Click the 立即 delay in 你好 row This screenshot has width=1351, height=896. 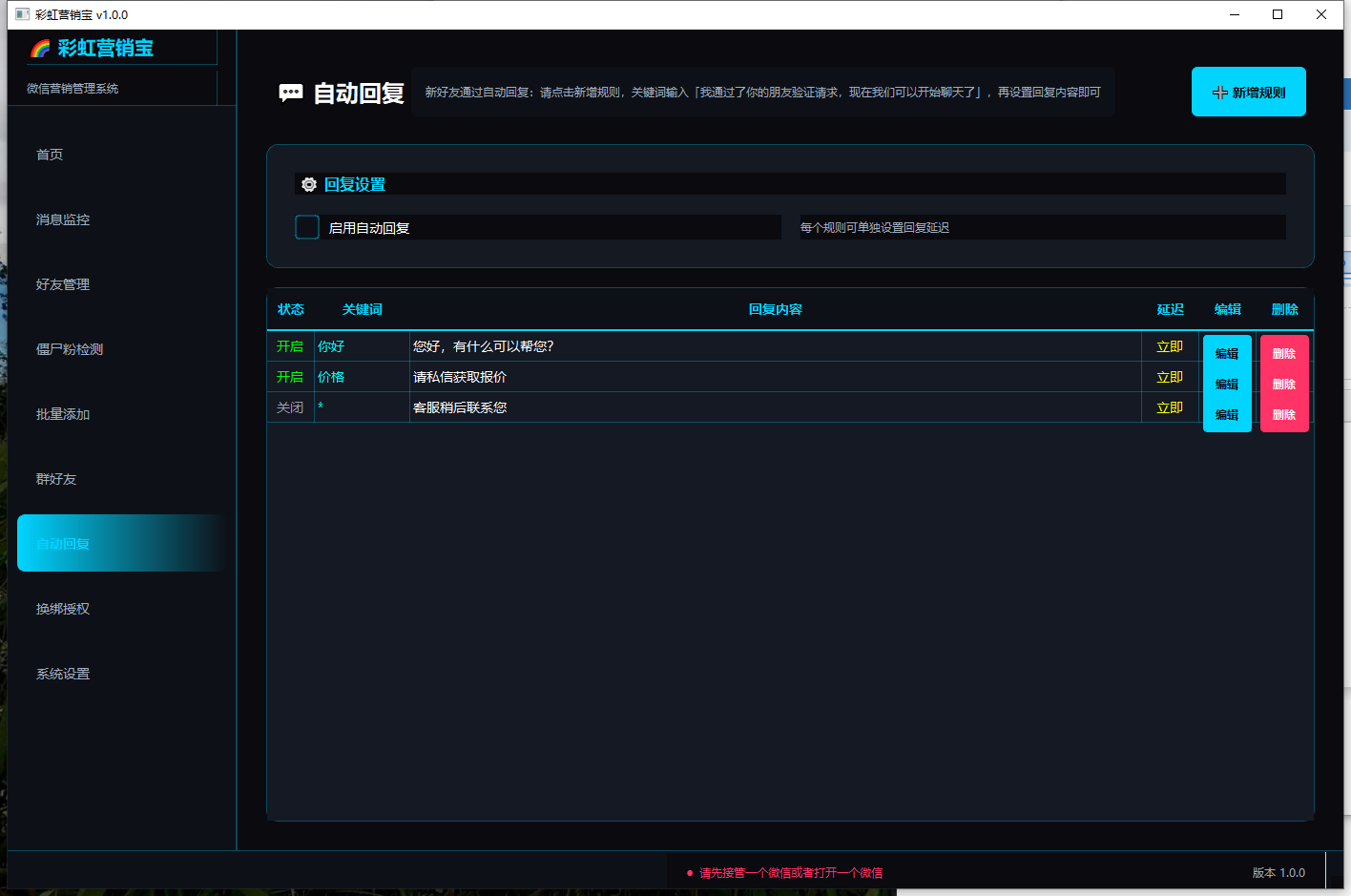coord(1170,346)
